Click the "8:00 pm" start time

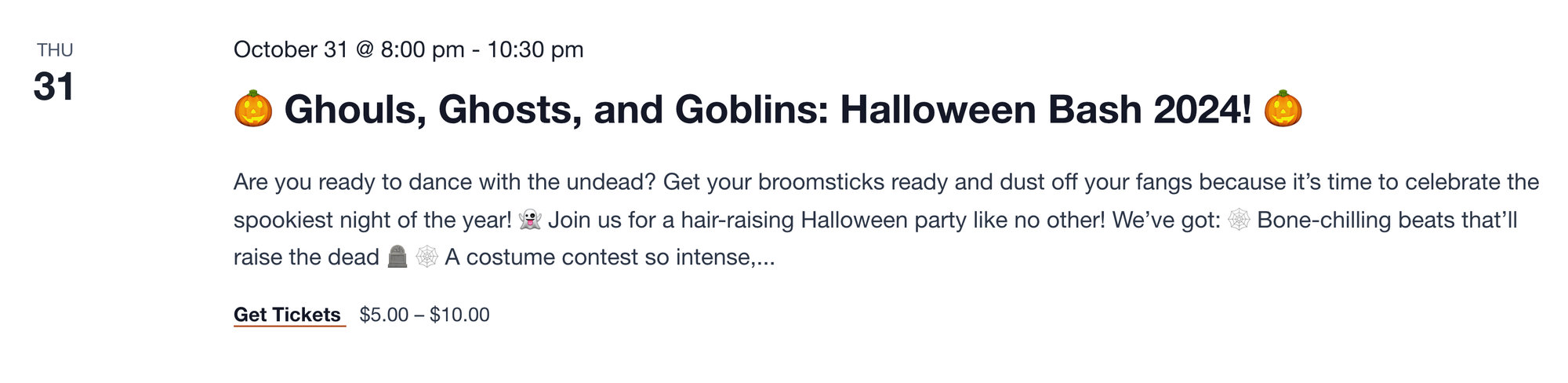pyautogui.click(x=423, y=49)
